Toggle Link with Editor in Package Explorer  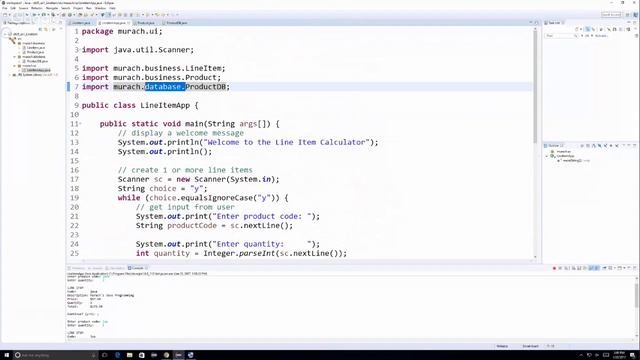pos(46,29)
